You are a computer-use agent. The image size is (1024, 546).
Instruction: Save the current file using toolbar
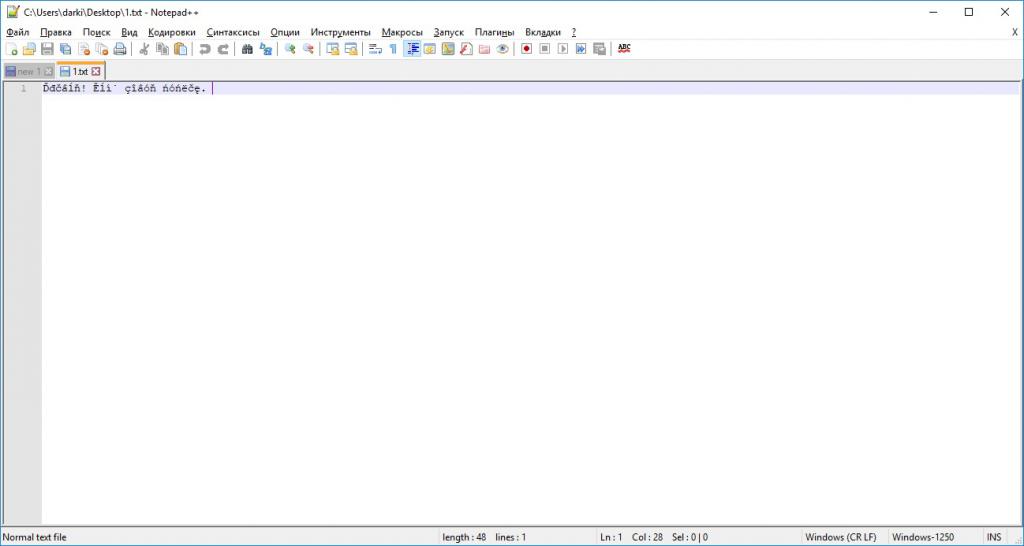[x=47, y=49]
